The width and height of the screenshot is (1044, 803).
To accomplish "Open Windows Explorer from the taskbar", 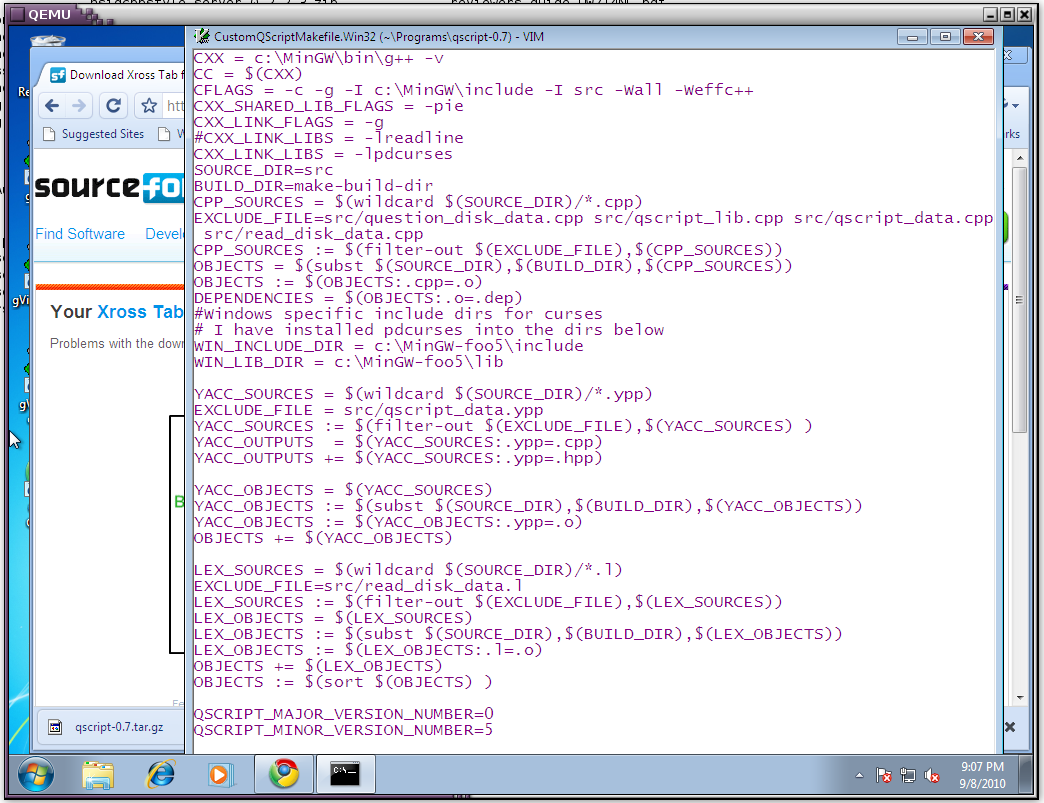I will [98, 774].
